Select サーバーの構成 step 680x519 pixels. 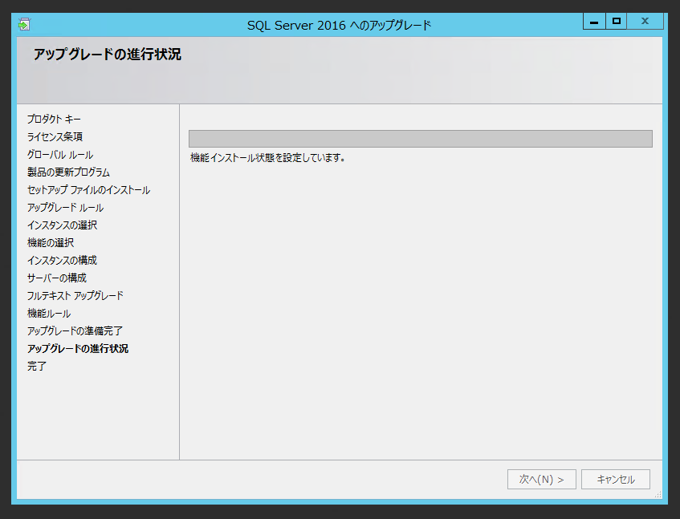(x=57, y=278)
